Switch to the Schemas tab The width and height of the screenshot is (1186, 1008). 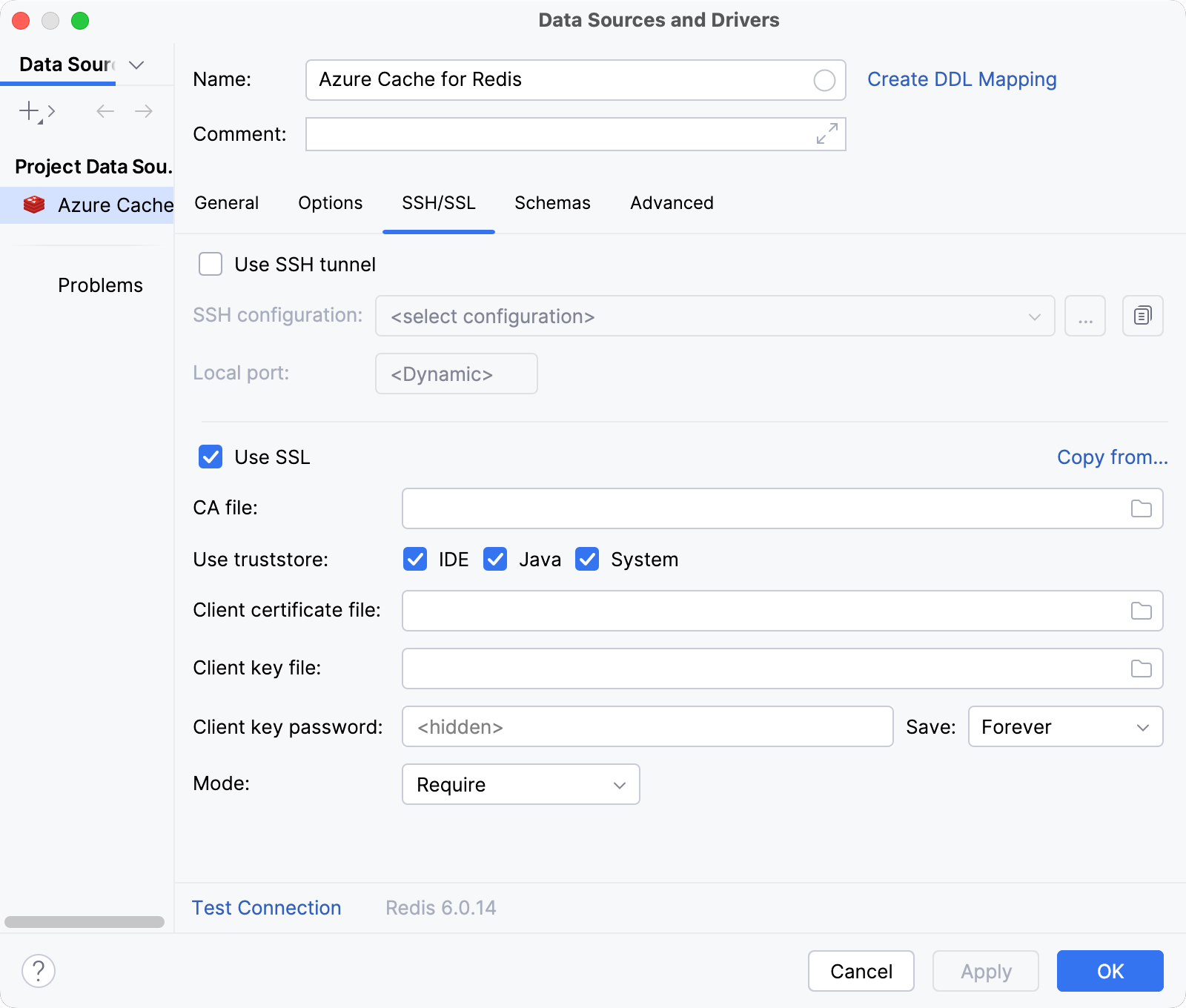pos(552,203)
